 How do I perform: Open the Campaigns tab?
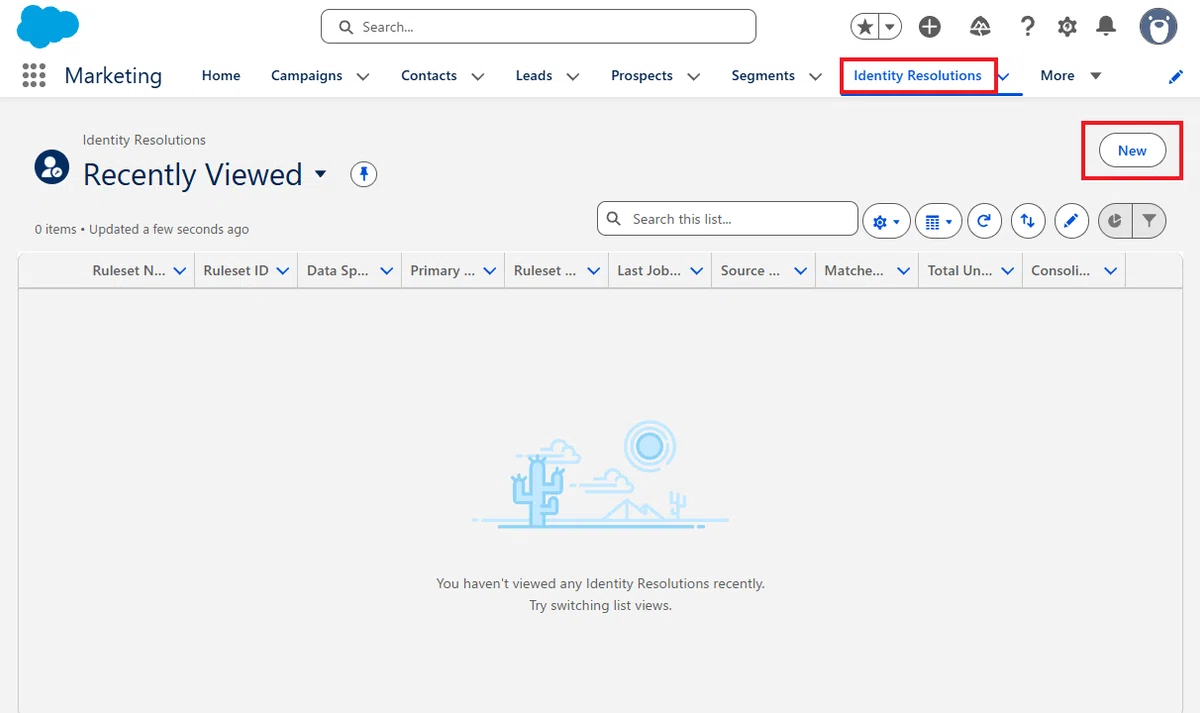[x=306, y=76]
